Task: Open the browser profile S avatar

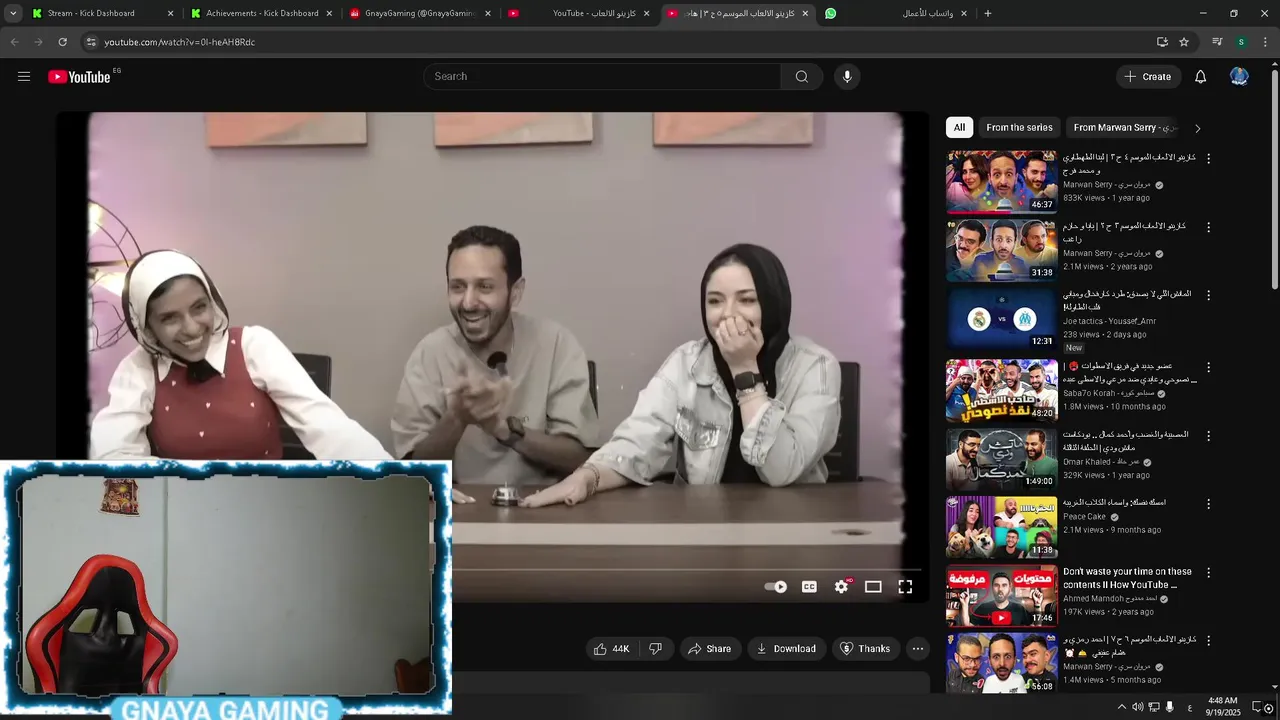Action: (x=1241, y=42)
